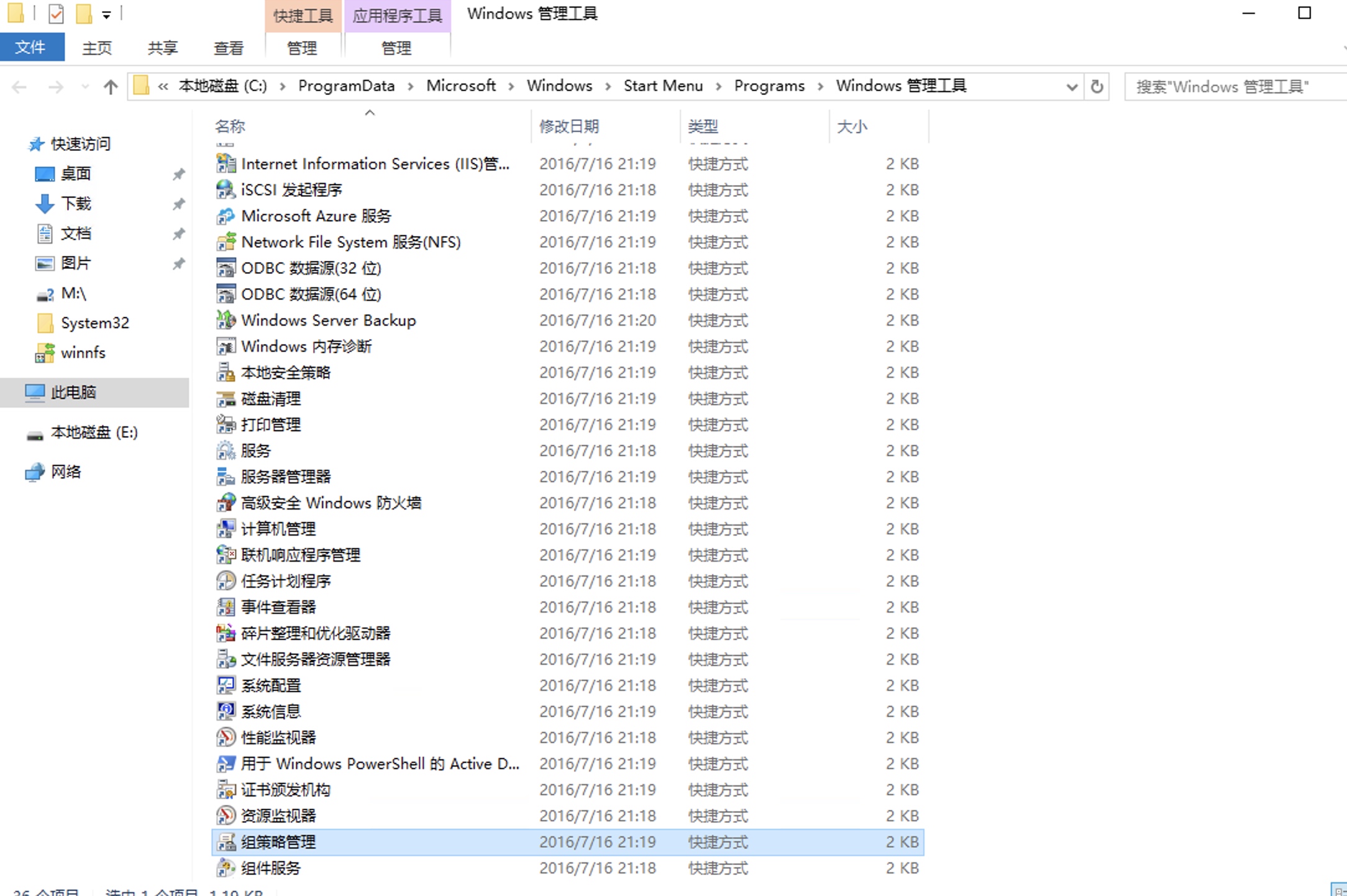Click the ProgramData breadcrumb
Image resolution: width=1347 pixels, height=896 pixels.
tap(347, 86)
